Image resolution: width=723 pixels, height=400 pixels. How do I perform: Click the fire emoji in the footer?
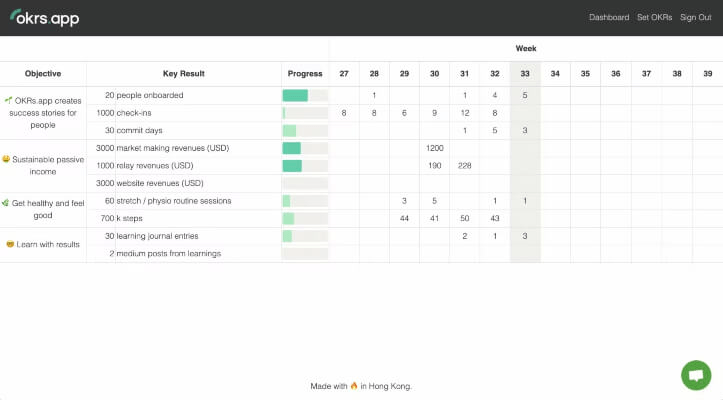pyautogui.click(x=354, y=386)
